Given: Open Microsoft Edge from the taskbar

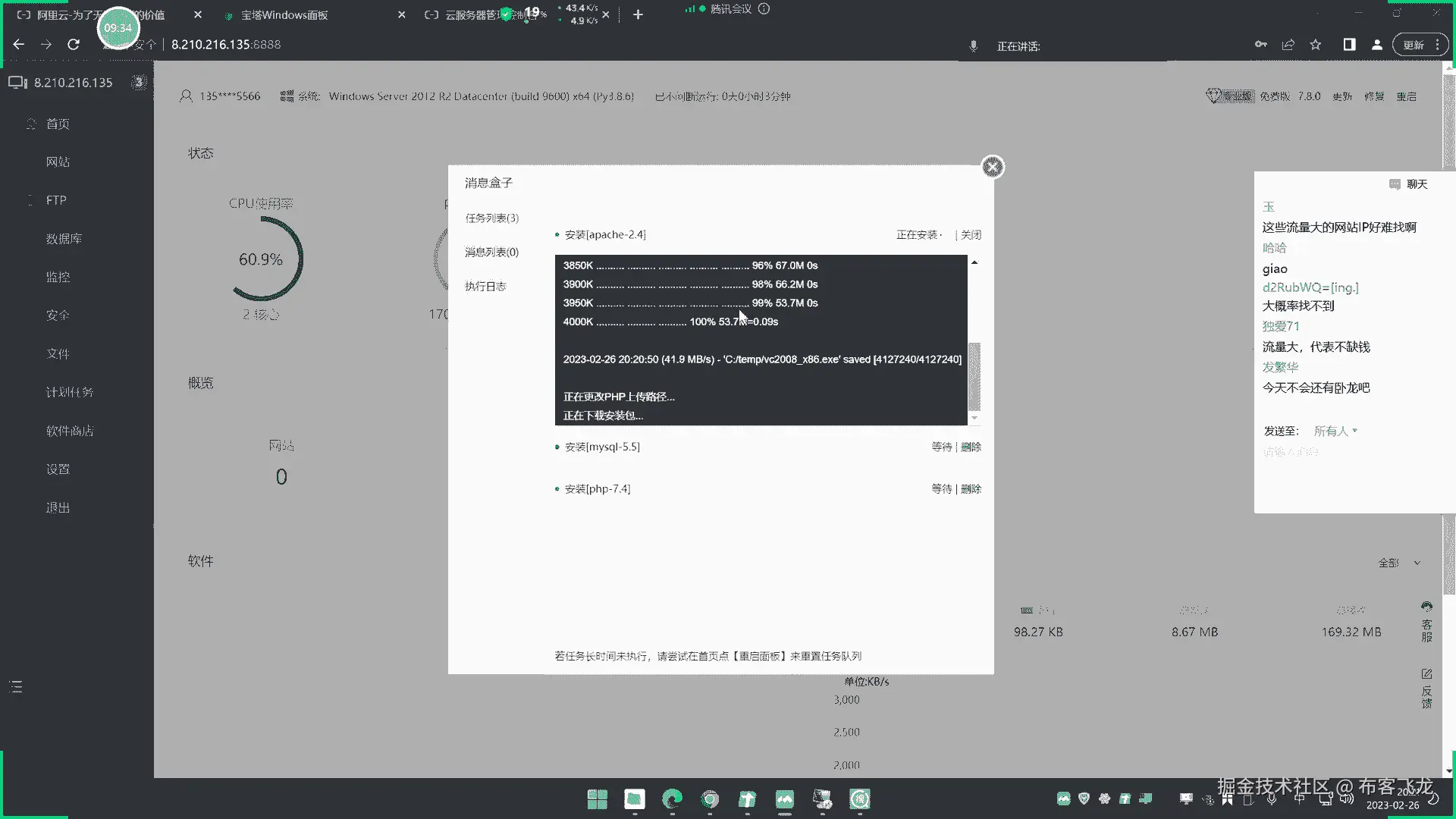Looking at the screenshot, I should [x=672, y=799].
